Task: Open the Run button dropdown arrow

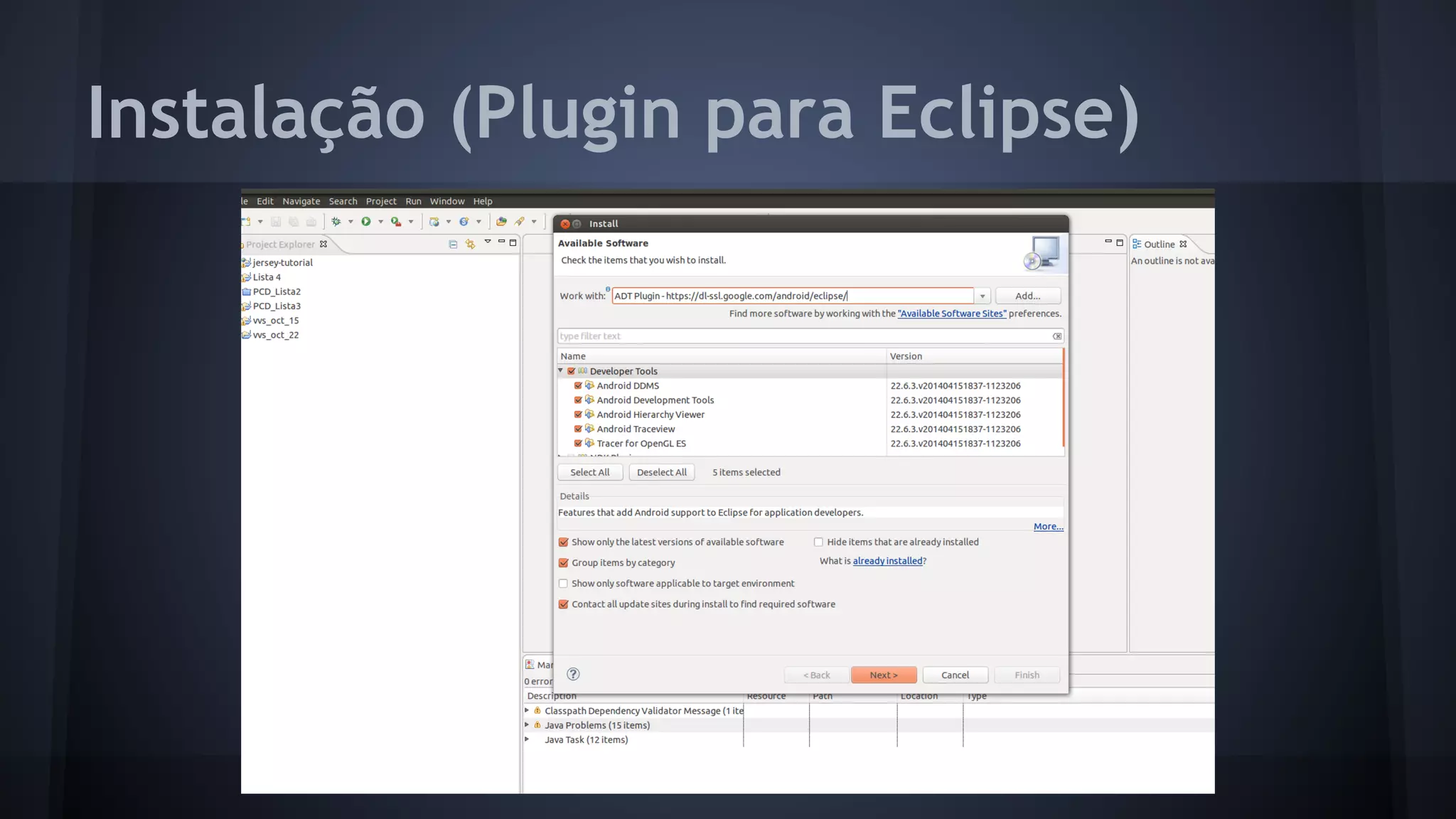Action: pyautogui.click(x=380, y=222)
